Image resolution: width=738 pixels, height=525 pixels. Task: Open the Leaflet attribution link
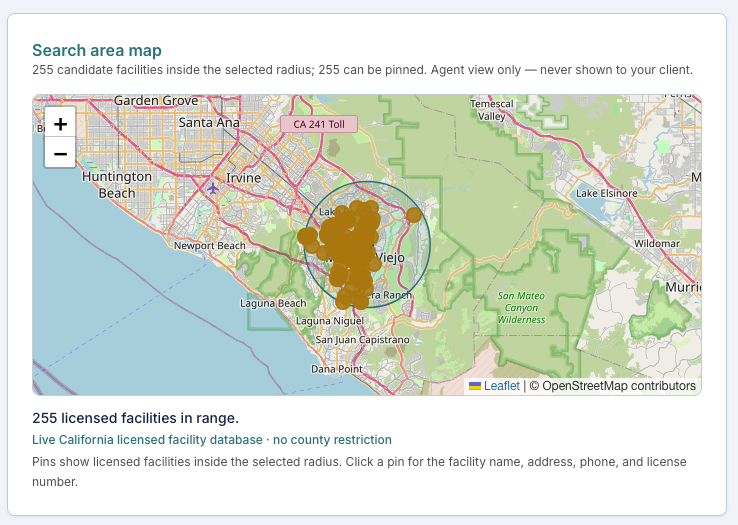click(501, 386)
